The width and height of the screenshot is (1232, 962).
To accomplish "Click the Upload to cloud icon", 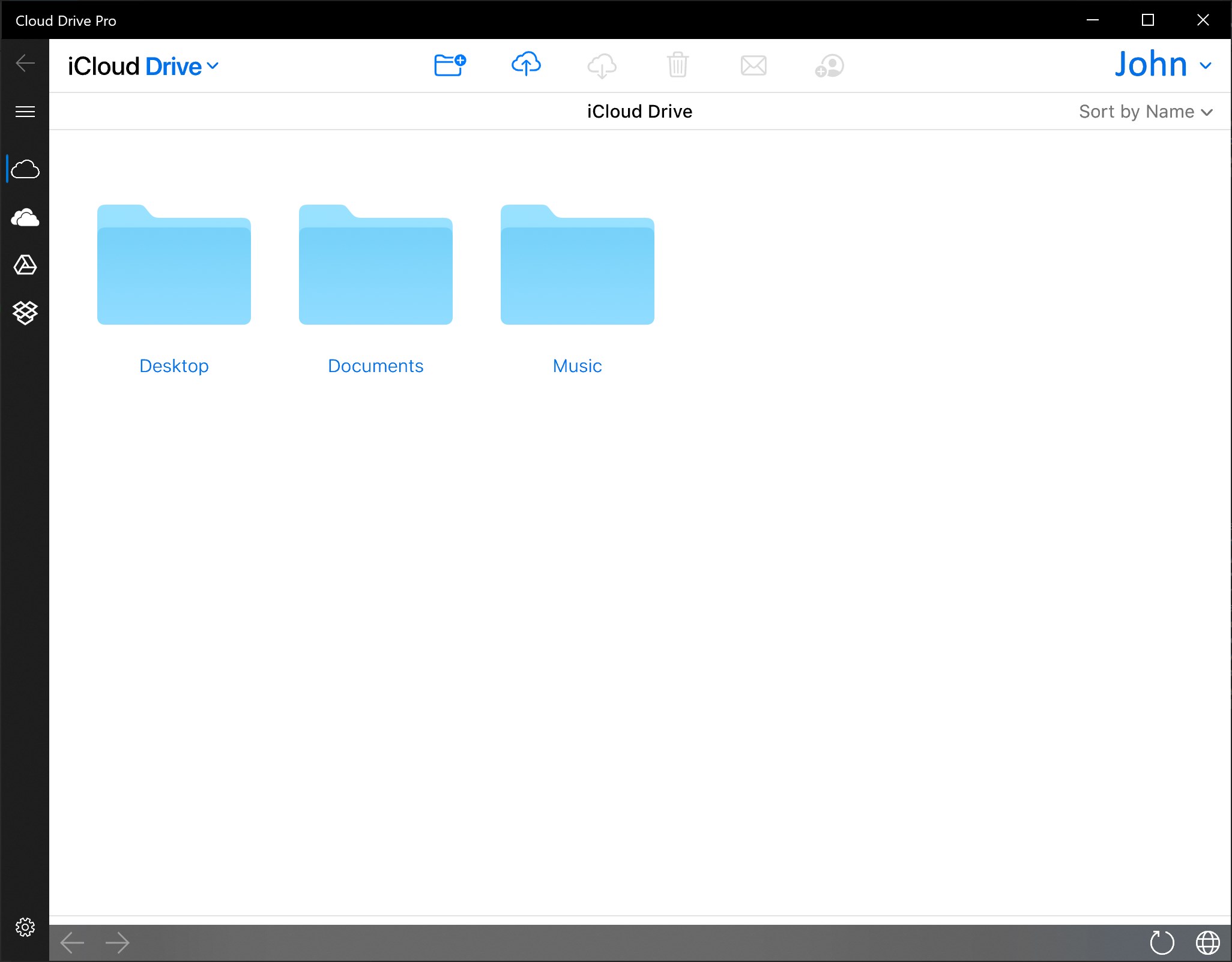I will (526, 64).
